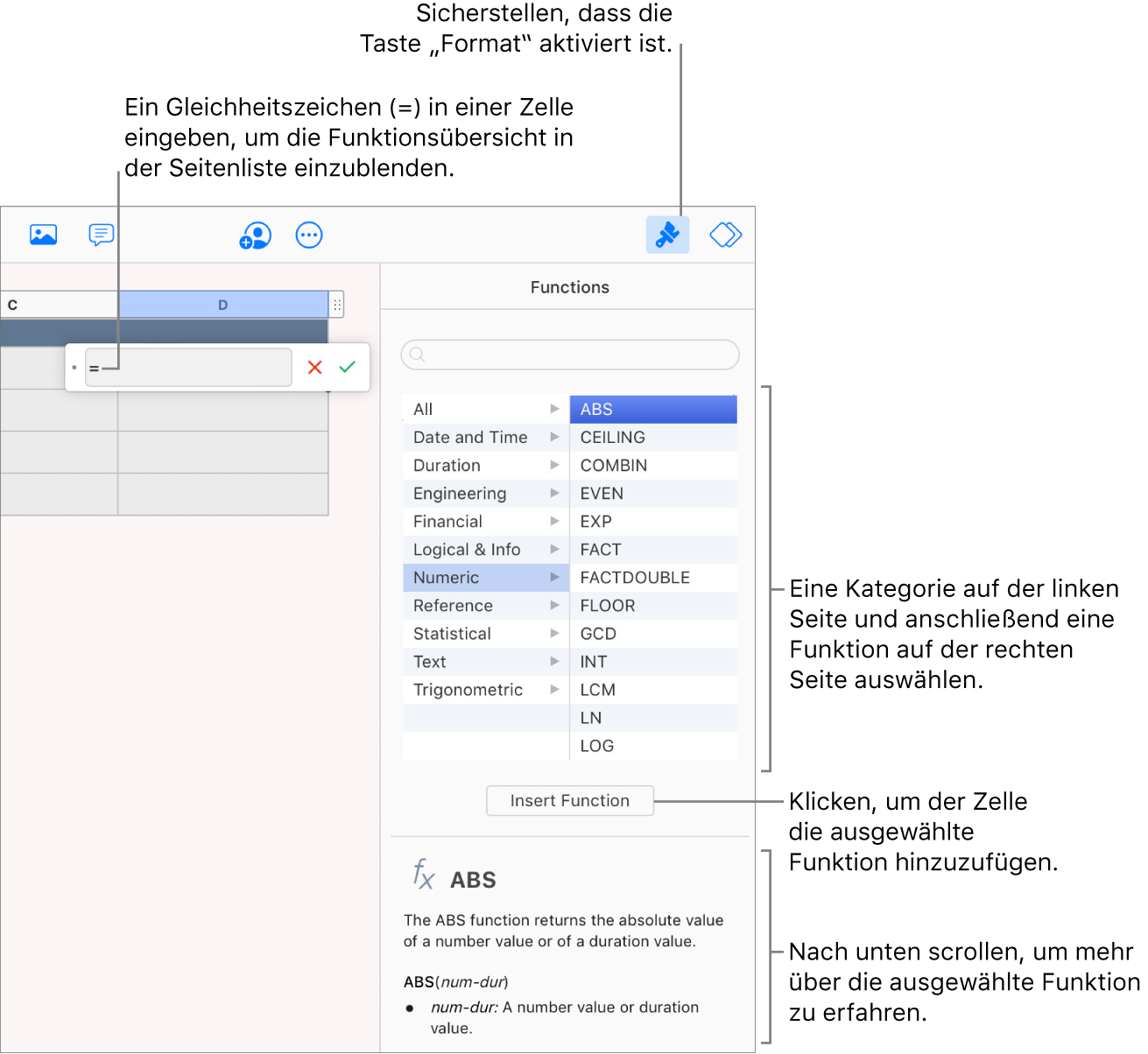Cancel formula with red X icon
The height and width of the screenshot is (1054, 1148).
315,368
